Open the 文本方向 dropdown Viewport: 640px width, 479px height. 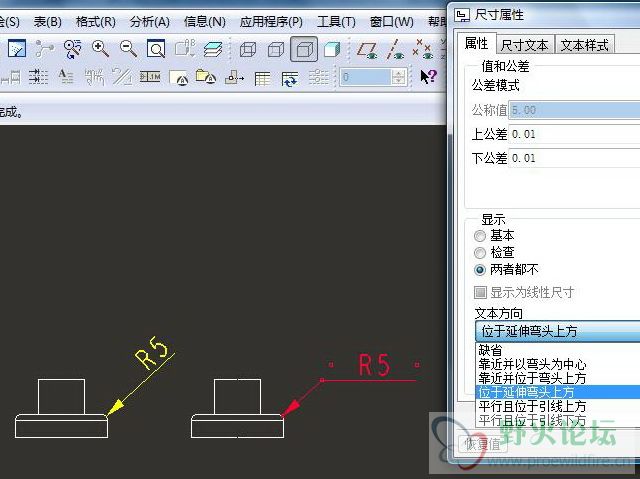pyautogui.click(x=558, y=331)
